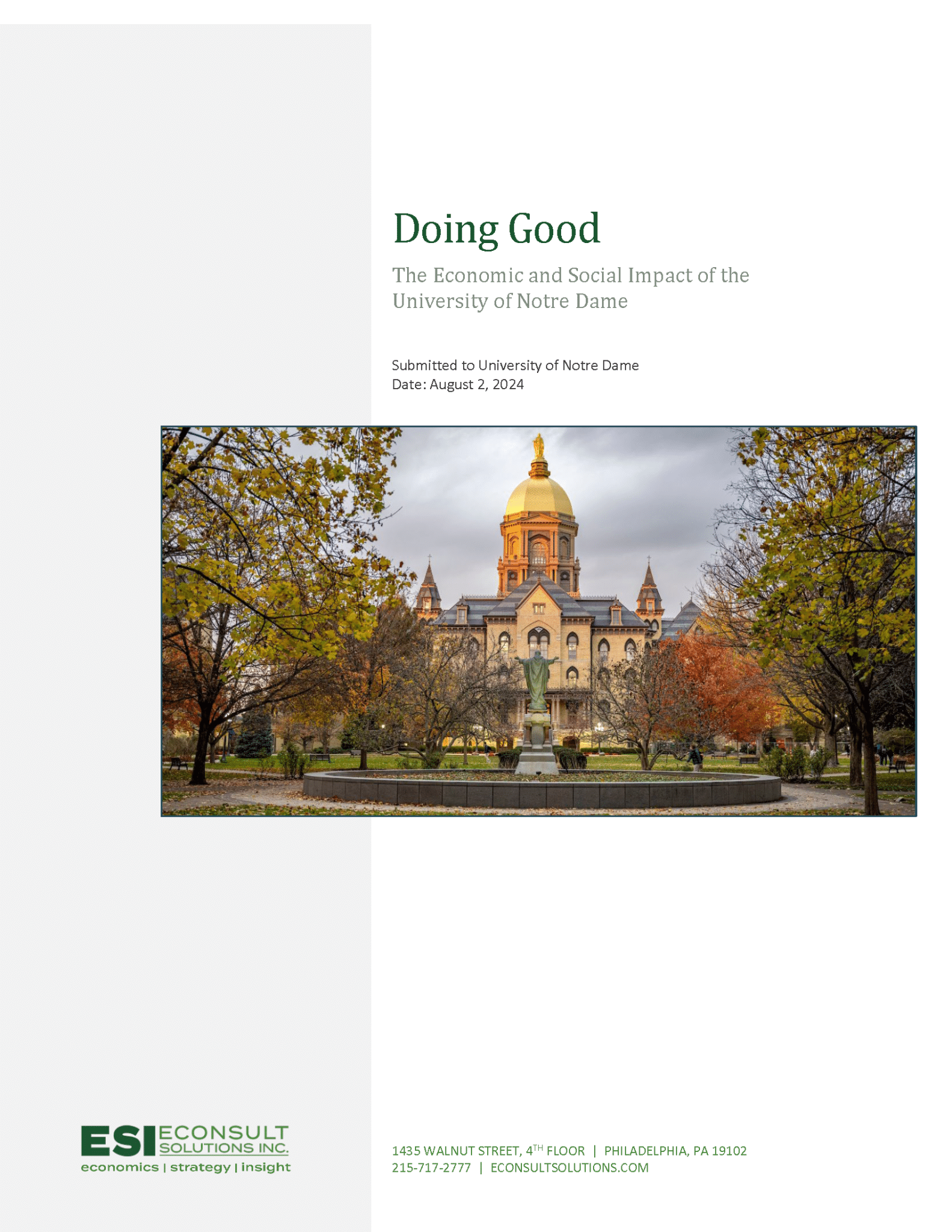Click 'Submitted to University of Notre Dame'
The image size is (952, 1232).
(x=515, y=365)
